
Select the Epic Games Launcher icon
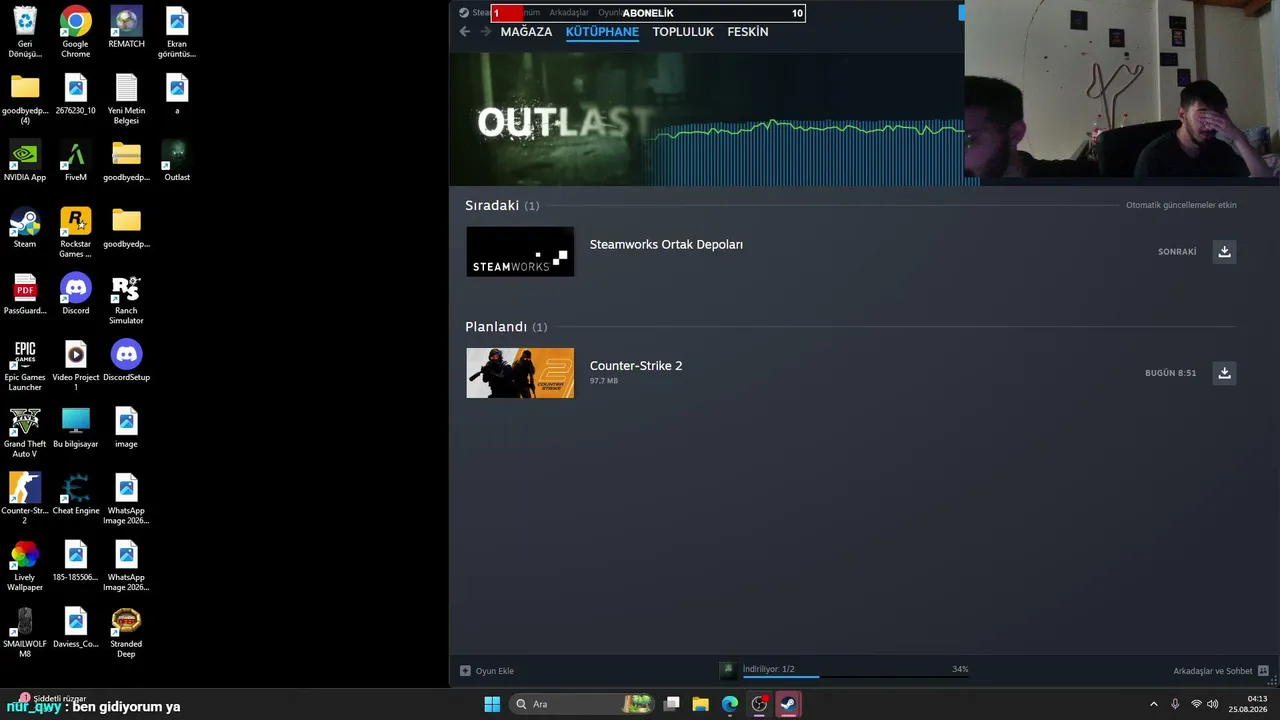click(x=25, y=365)
